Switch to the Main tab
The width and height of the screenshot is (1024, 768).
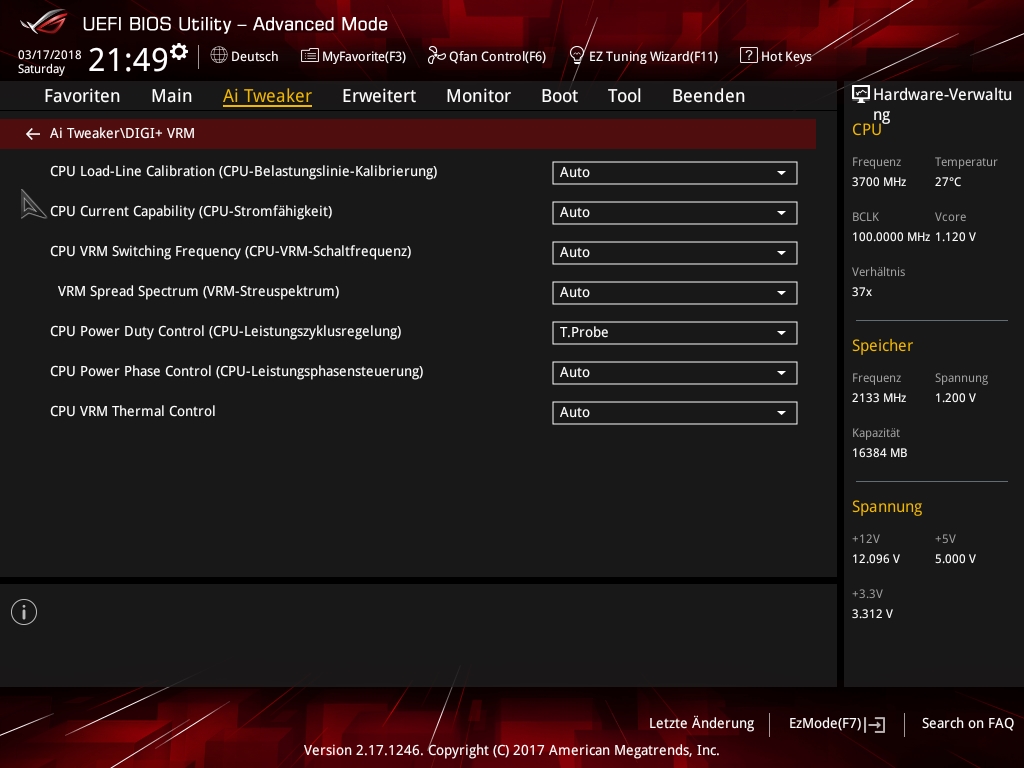[172, 96]
